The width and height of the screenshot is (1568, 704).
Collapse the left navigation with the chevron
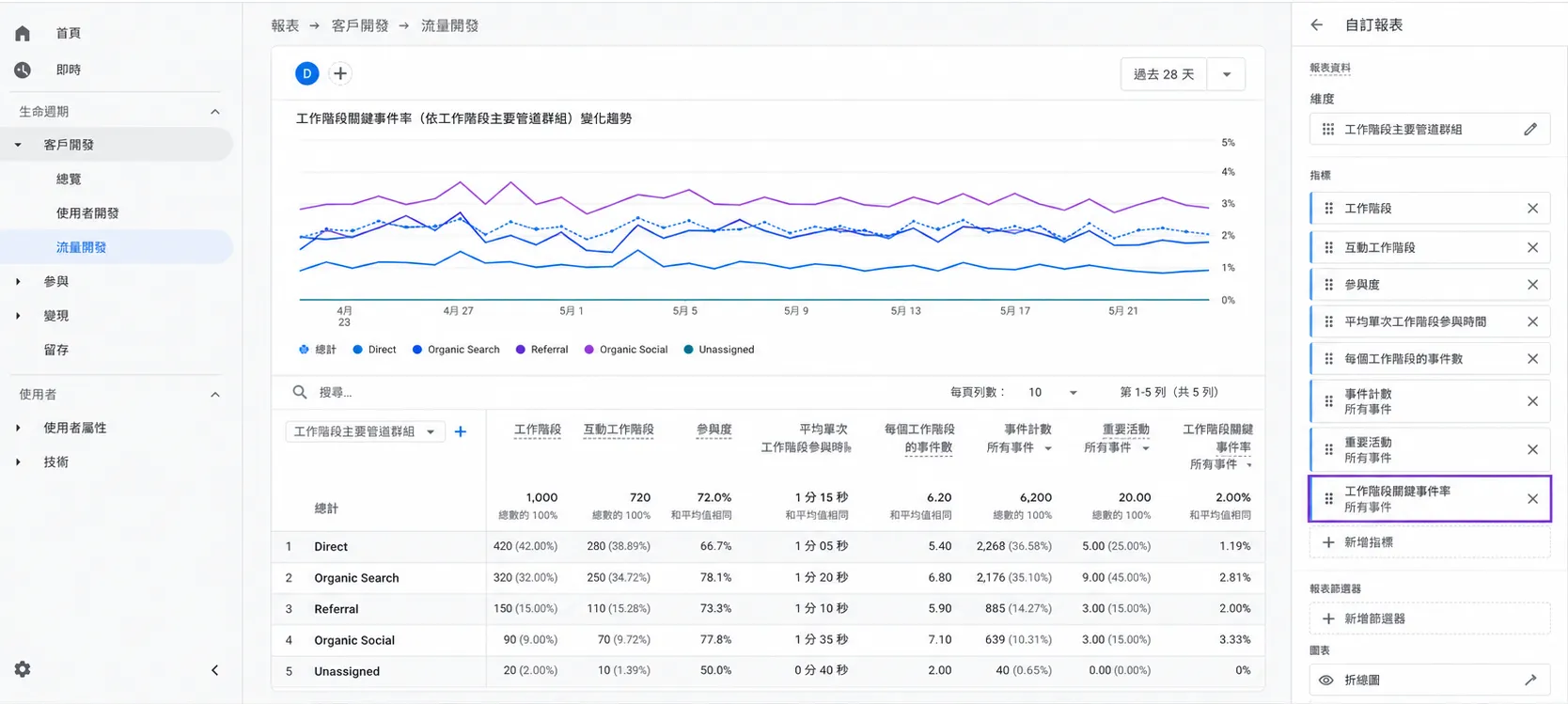point(214,670)
